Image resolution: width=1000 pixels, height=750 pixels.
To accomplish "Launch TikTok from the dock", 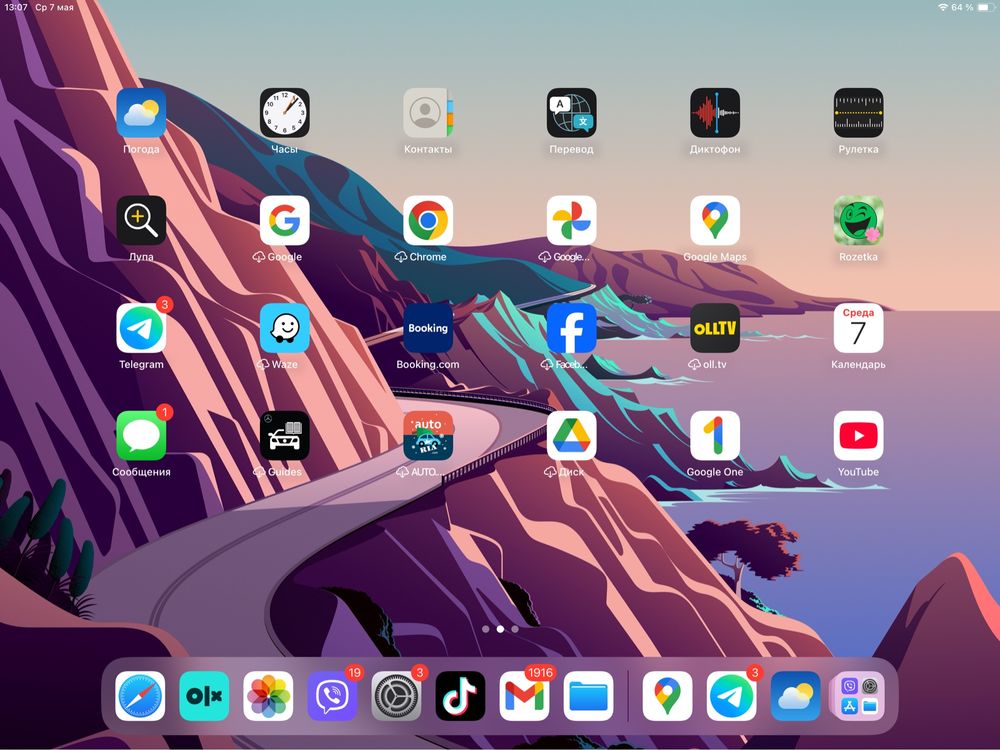I will pos(460,696).
